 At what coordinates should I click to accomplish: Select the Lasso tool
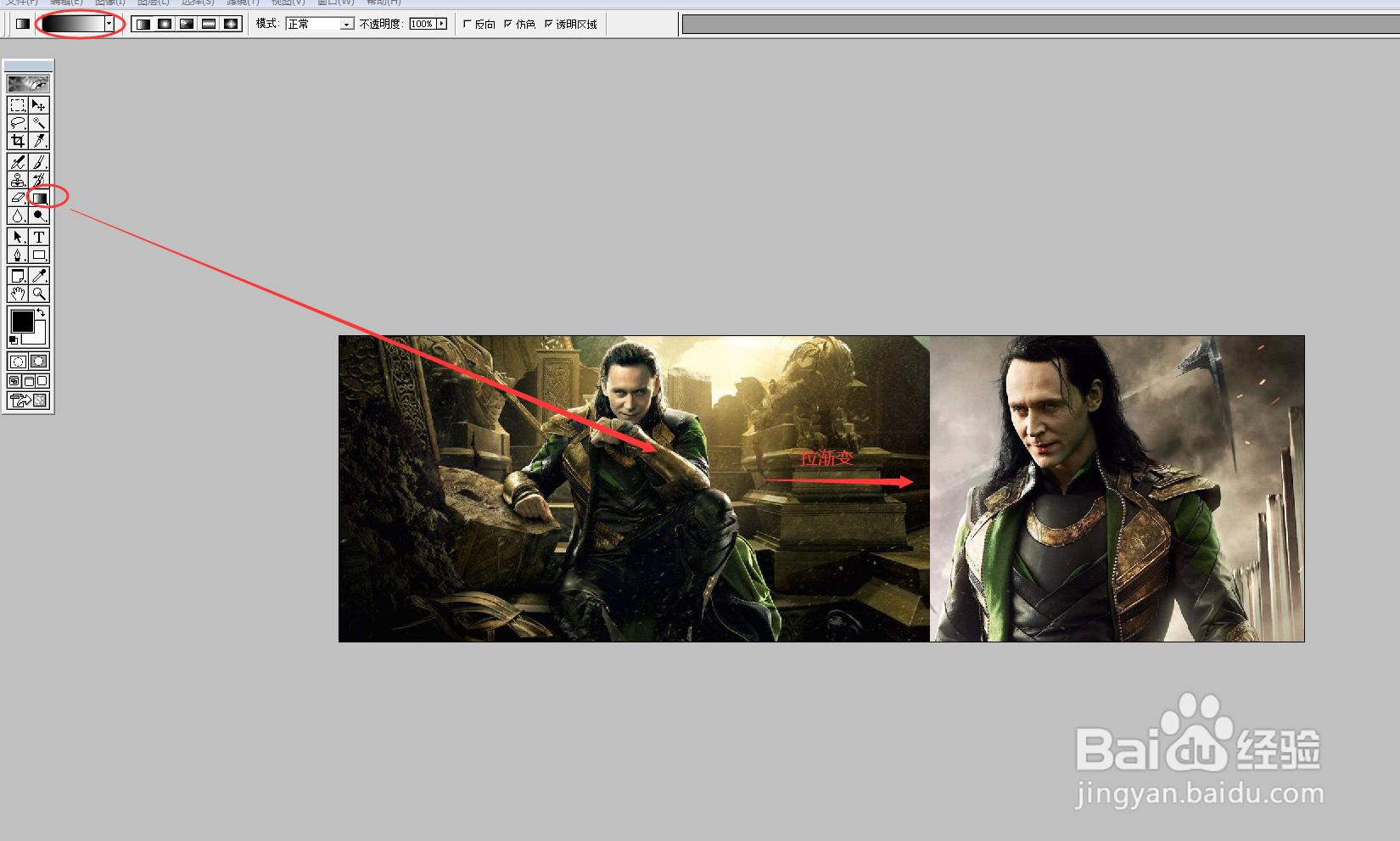coord(18,123)
